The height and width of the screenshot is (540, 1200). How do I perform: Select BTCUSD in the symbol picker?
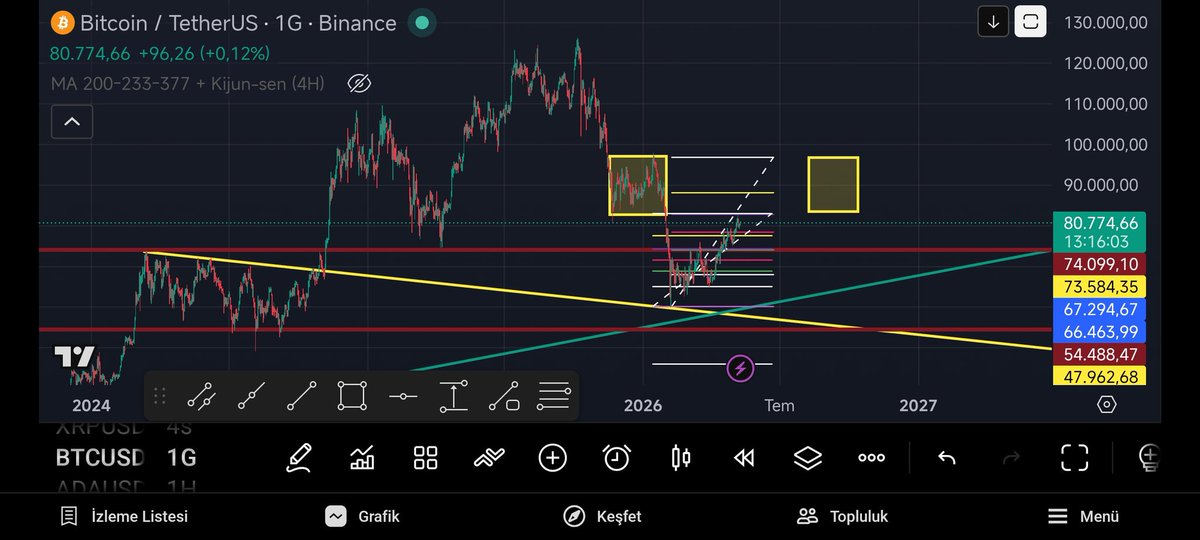coord(100,458)
